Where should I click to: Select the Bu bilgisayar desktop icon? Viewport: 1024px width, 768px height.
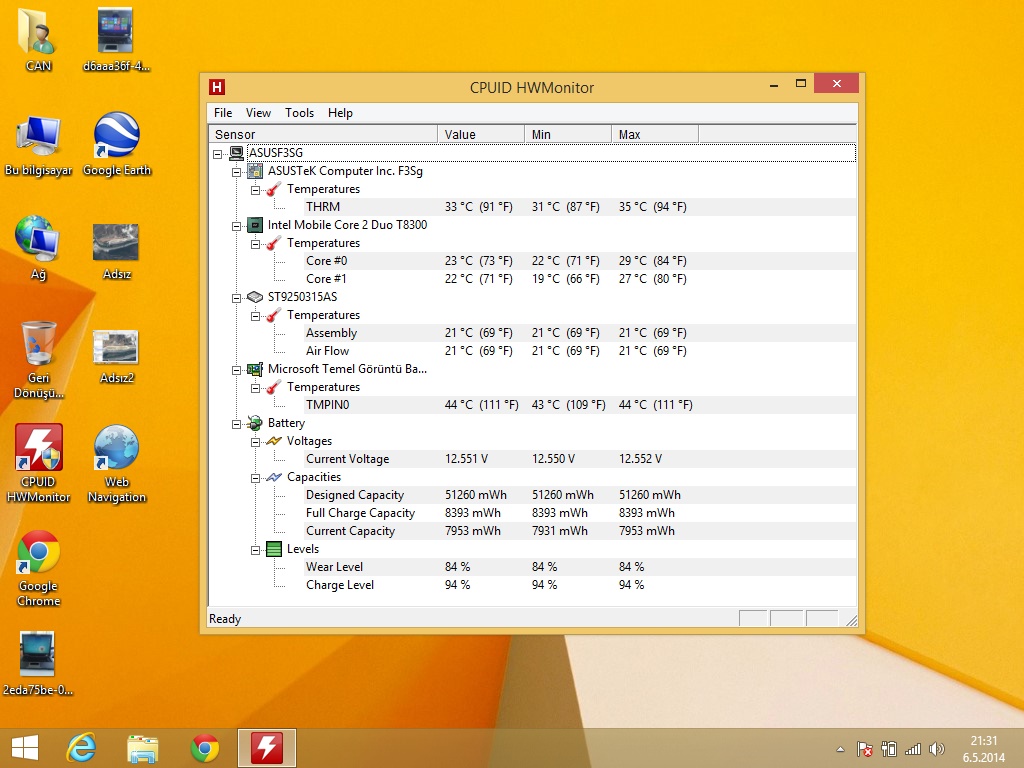[38, 146]
